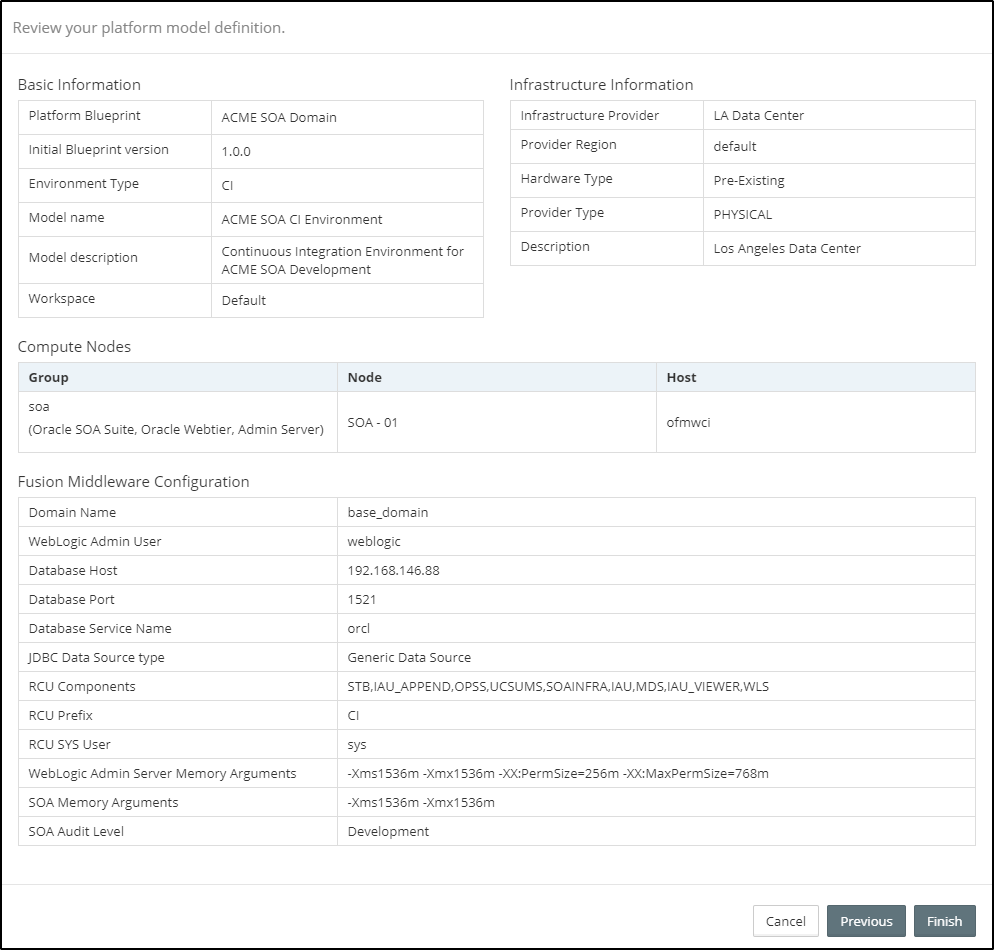Click the database host IP 192.168.146.88
The width and height of the screenshot is (994, 950).
393,570
